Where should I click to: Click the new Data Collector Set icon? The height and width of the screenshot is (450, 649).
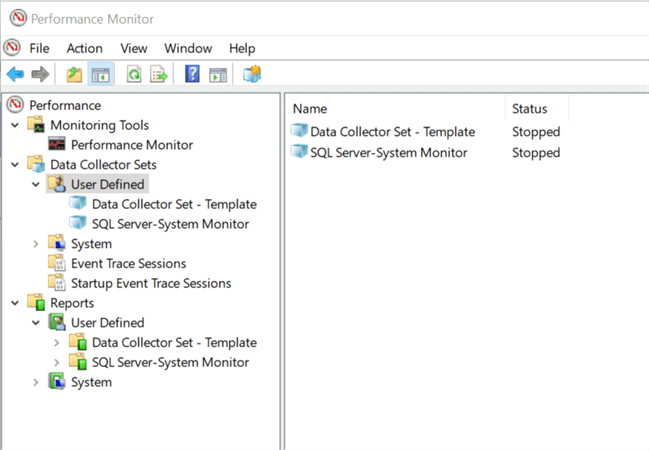coord(251,74)
